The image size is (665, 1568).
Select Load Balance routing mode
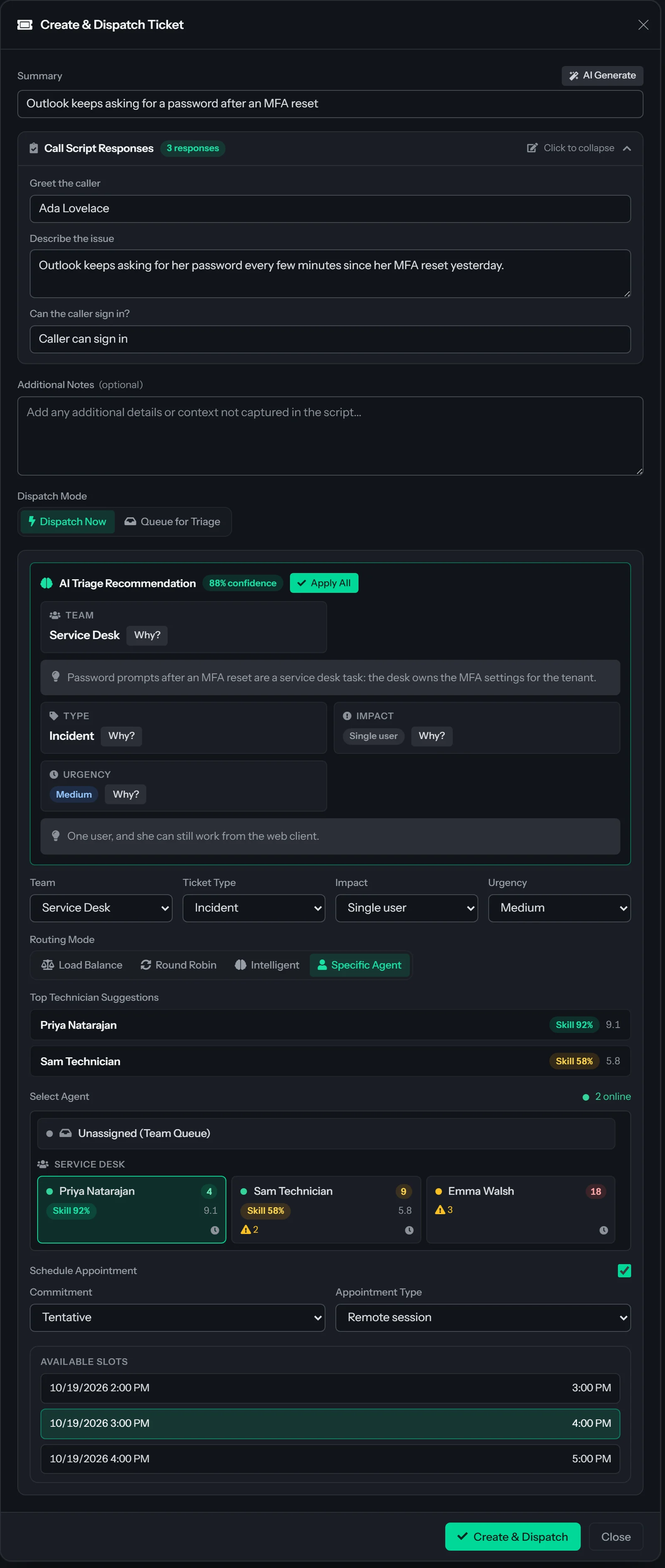pyautogui.click(x=81, y=965)
